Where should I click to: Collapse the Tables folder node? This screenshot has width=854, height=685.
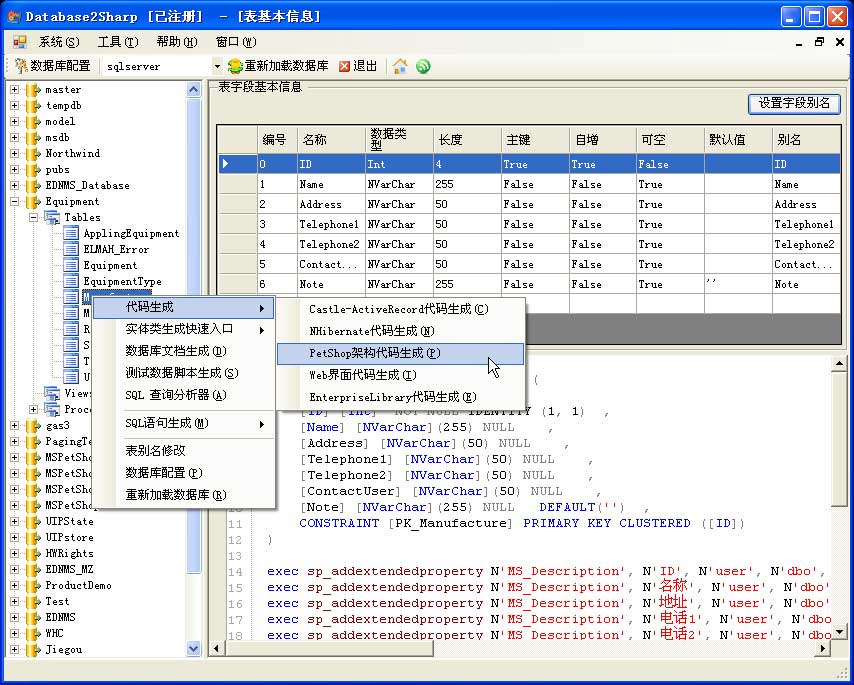coord(34,217)
